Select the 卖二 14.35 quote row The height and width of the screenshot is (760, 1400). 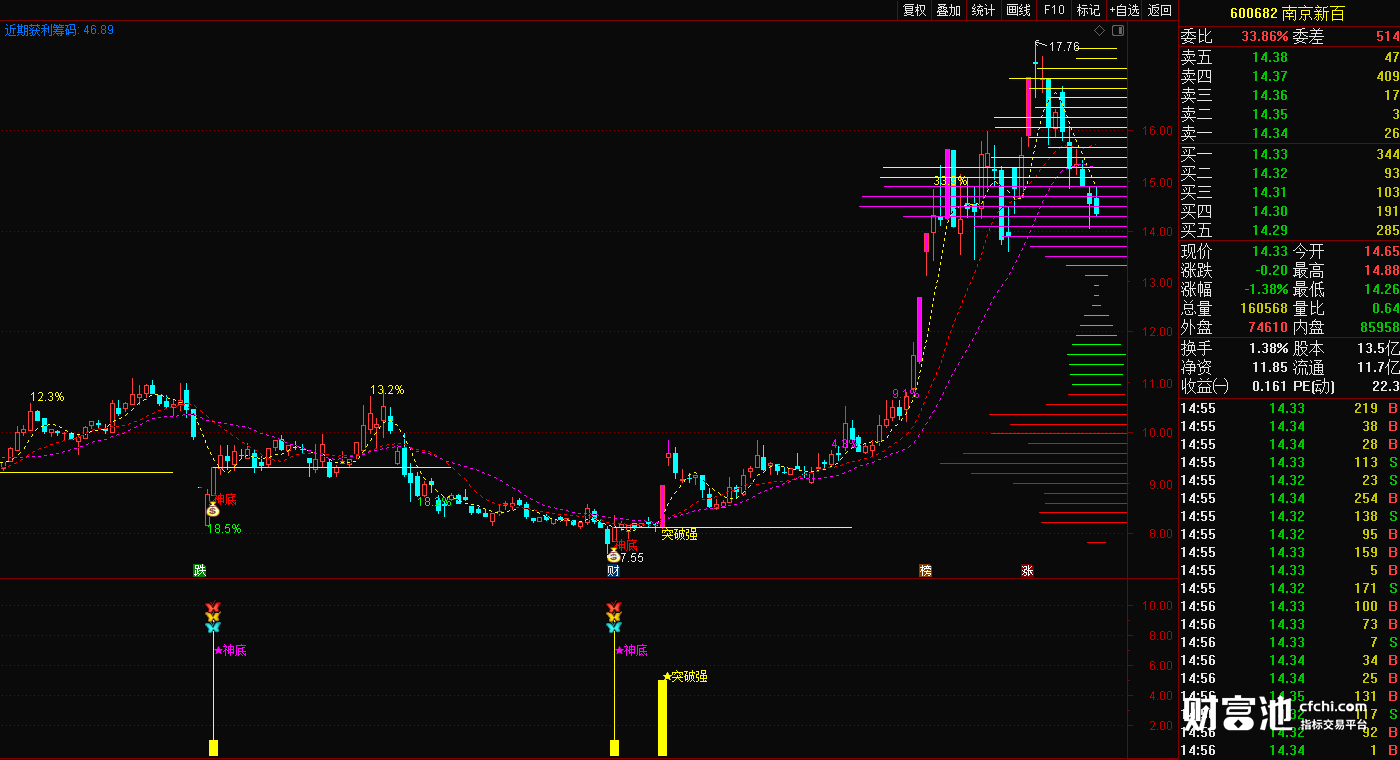pos(1290,114)
